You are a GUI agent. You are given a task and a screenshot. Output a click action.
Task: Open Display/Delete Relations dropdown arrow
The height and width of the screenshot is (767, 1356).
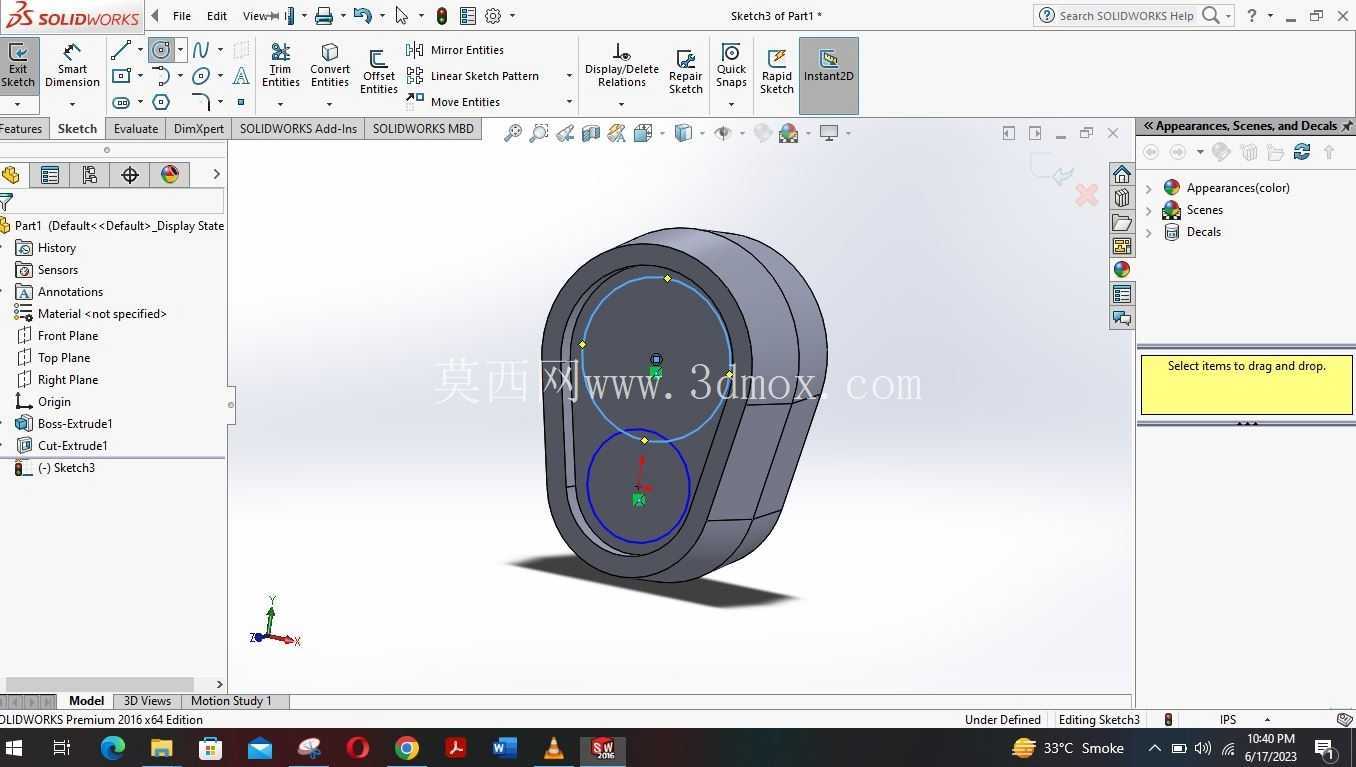(x=622, y=104)
